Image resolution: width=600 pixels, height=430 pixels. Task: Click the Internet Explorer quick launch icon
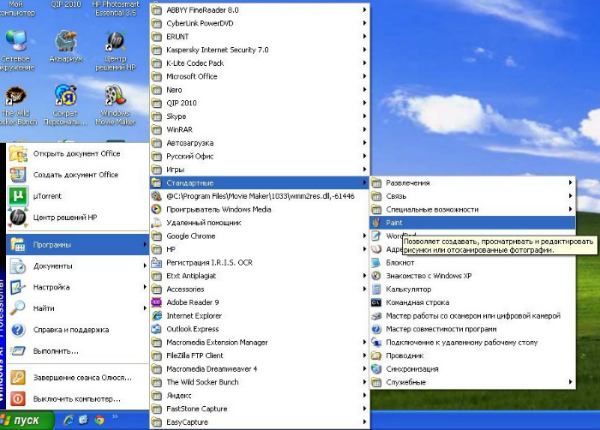coord(68,420)
